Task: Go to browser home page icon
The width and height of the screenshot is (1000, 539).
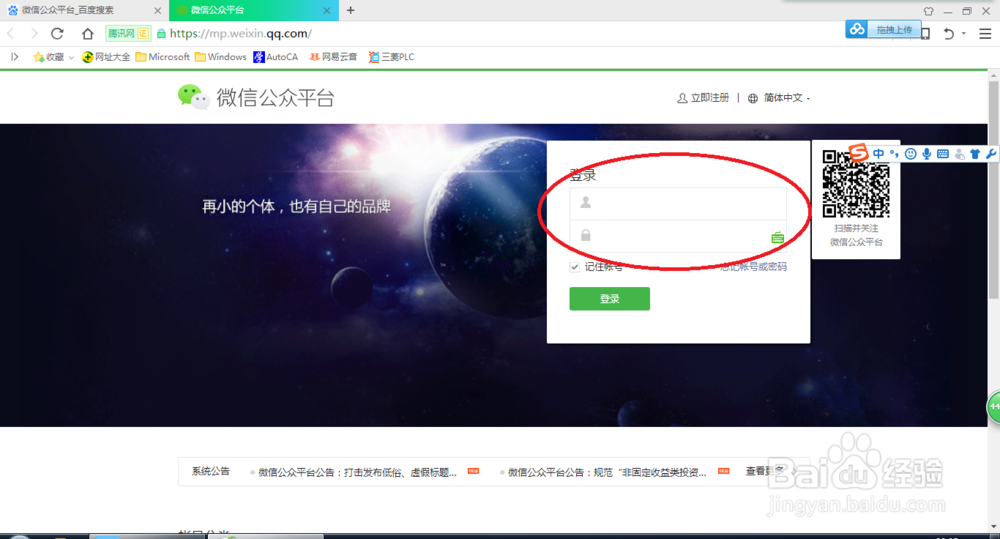Action: click(87, 34)
